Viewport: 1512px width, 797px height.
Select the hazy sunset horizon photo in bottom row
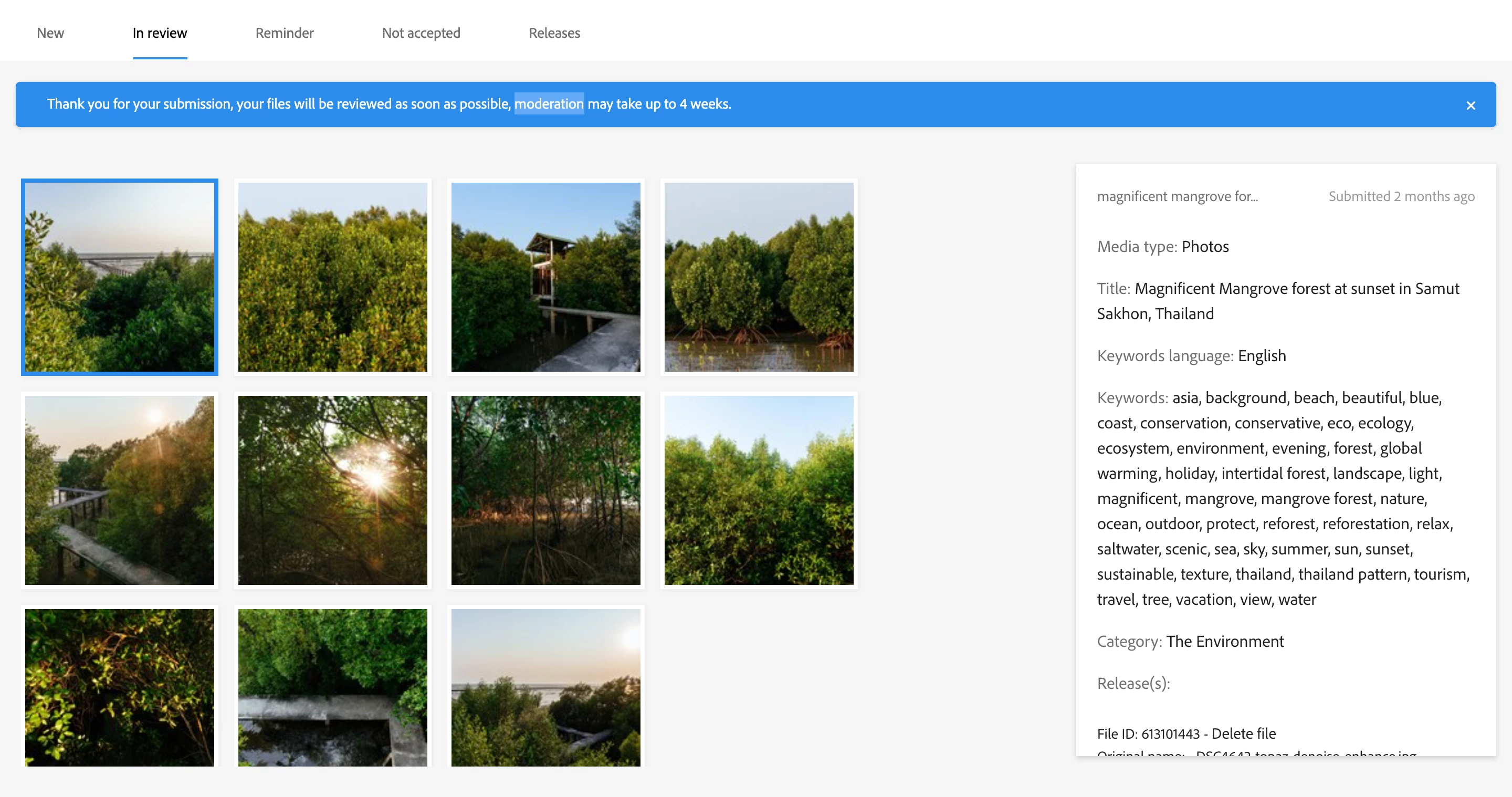tap(545, 687)
